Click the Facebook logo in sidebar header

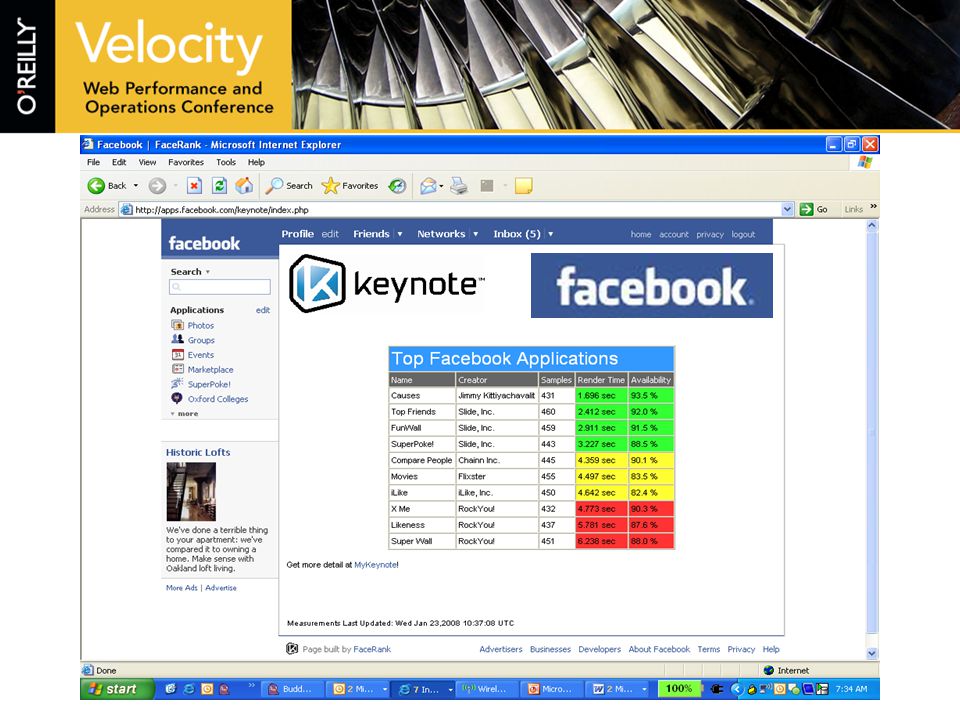point(204,244)
